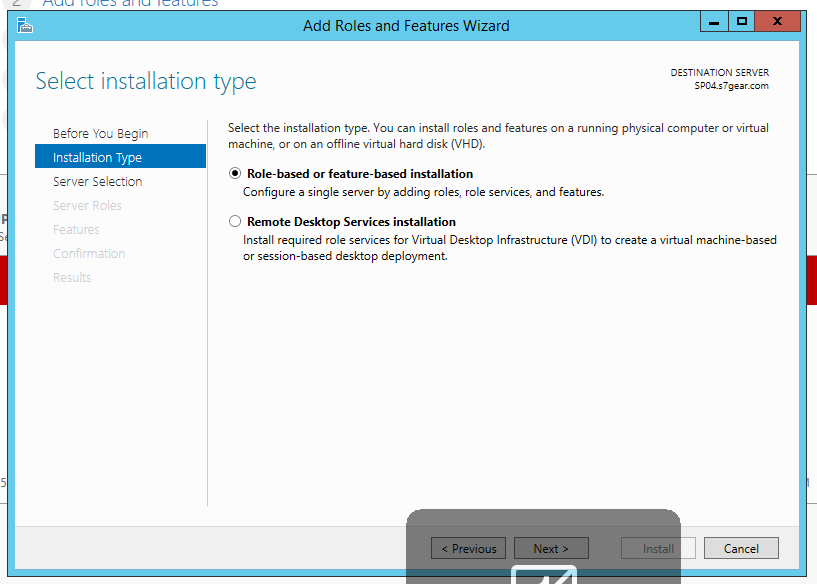Click the greyed-out Server Roles step
This screenshot has height=584, width=817.
[87, 206]
